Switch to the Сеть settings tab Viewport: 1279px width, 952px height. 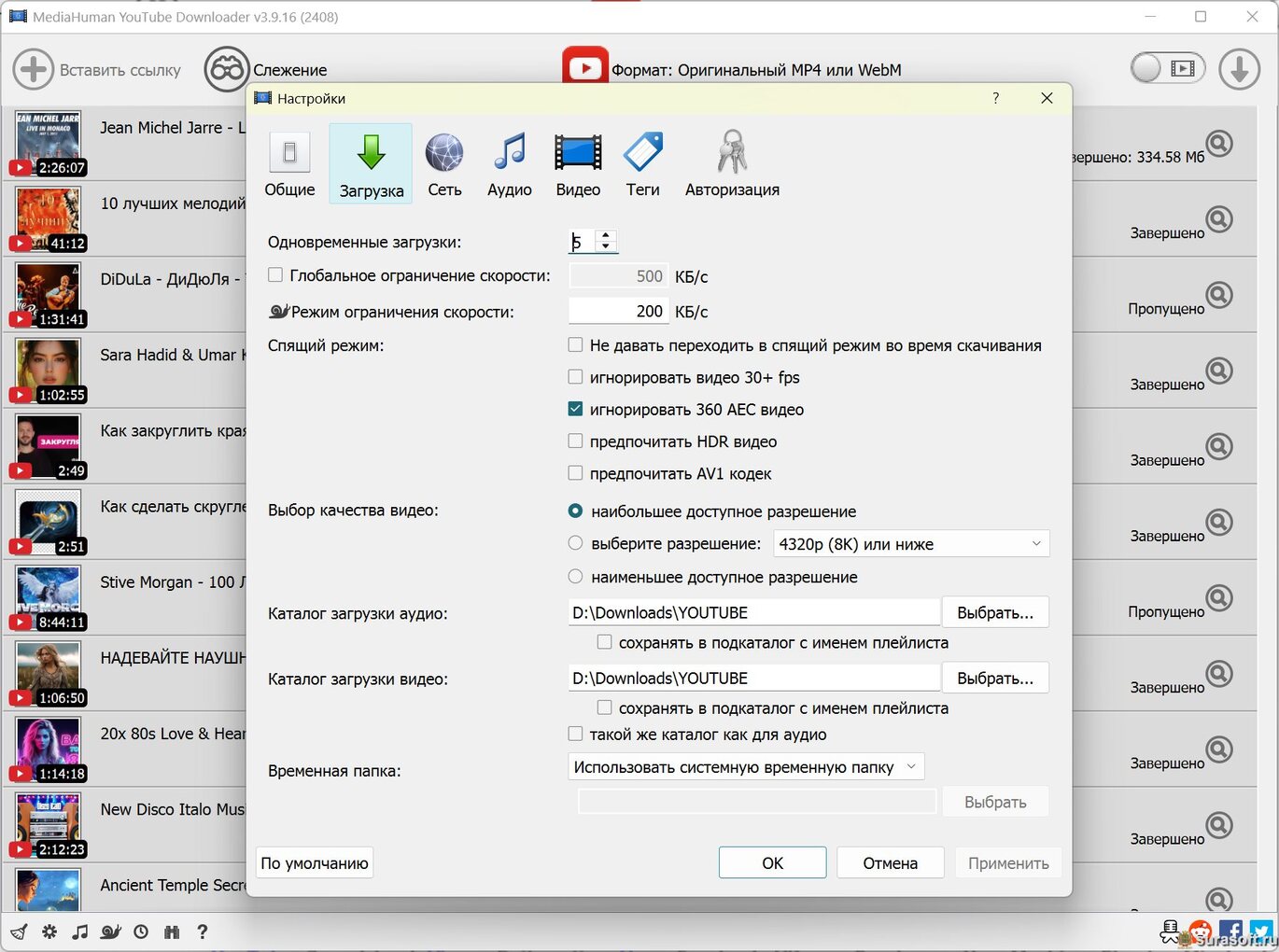tap(444, 164)
